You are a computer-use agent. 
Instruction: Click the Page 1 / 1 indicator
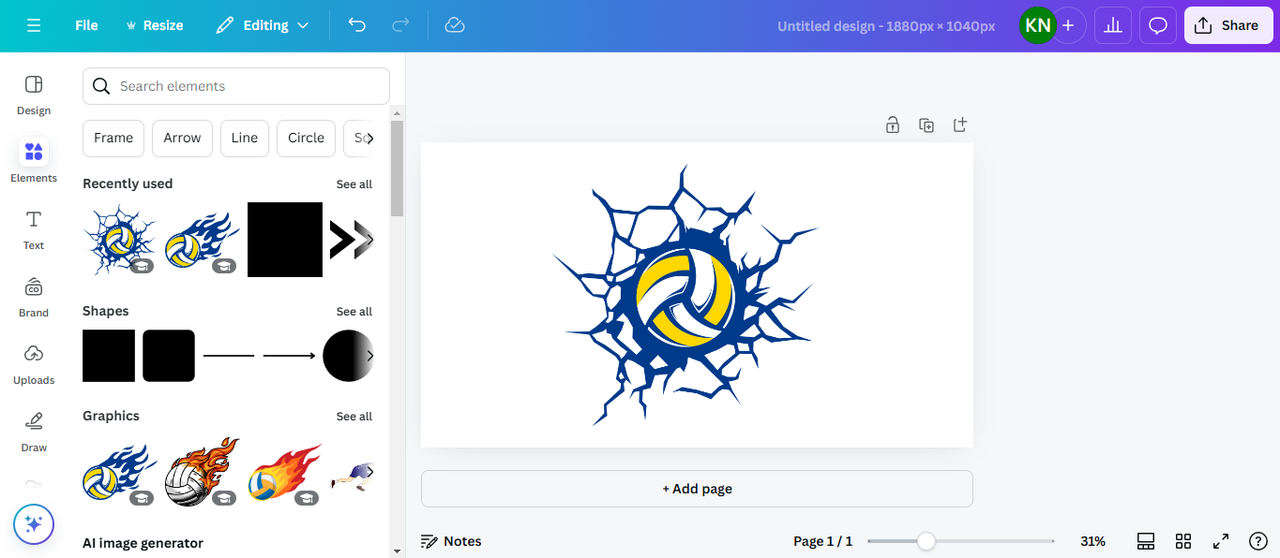(x=823, y=541)
